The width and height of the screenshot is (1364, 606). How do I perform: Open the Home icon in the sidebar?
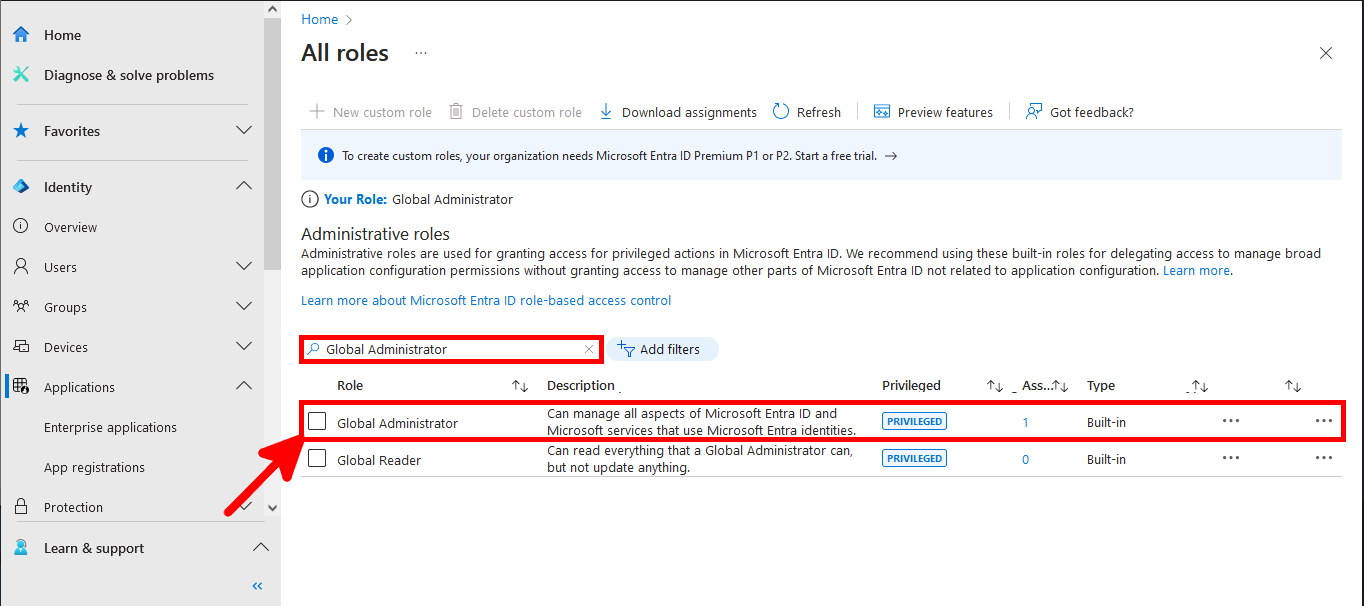click(20, 34)
